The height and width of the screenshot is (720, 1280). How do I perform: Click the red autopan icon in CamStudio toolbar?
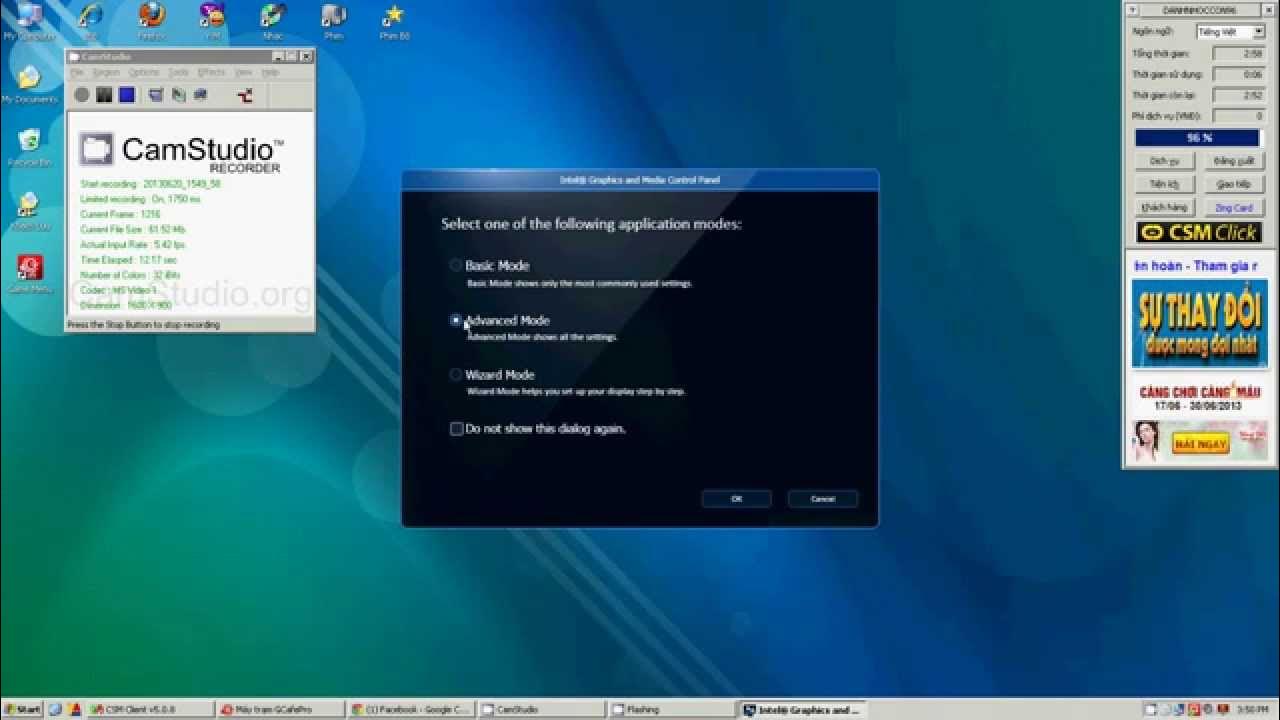pos(245,95)
